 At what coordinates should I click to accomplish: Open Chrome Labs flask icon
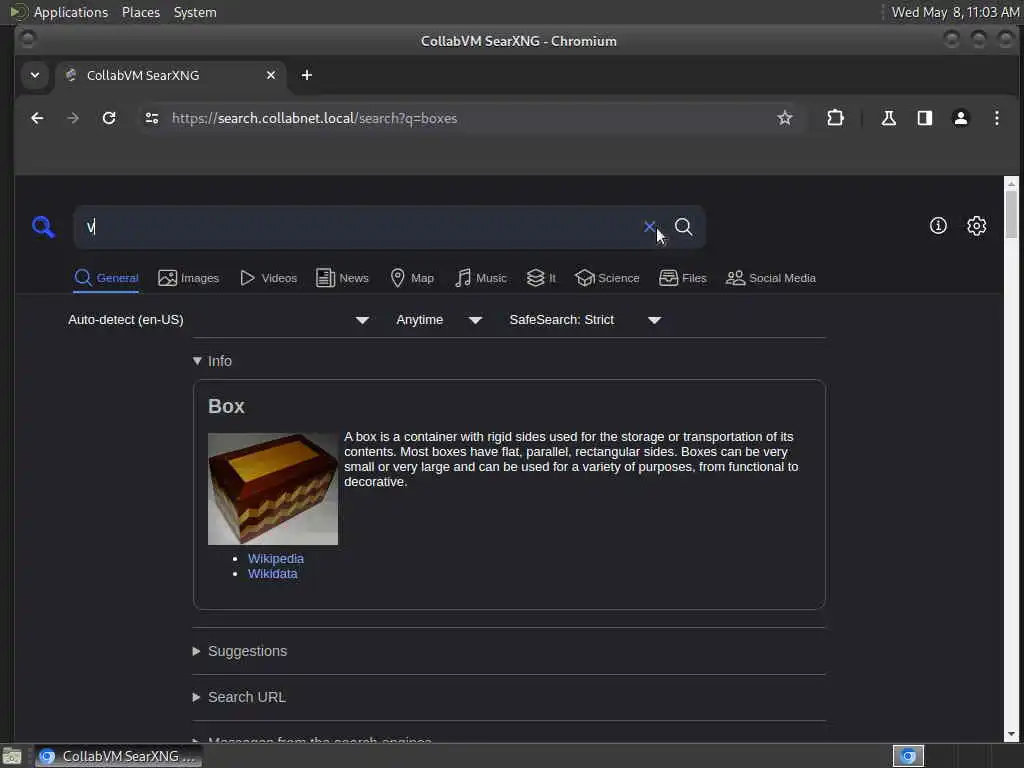point(888,118)
